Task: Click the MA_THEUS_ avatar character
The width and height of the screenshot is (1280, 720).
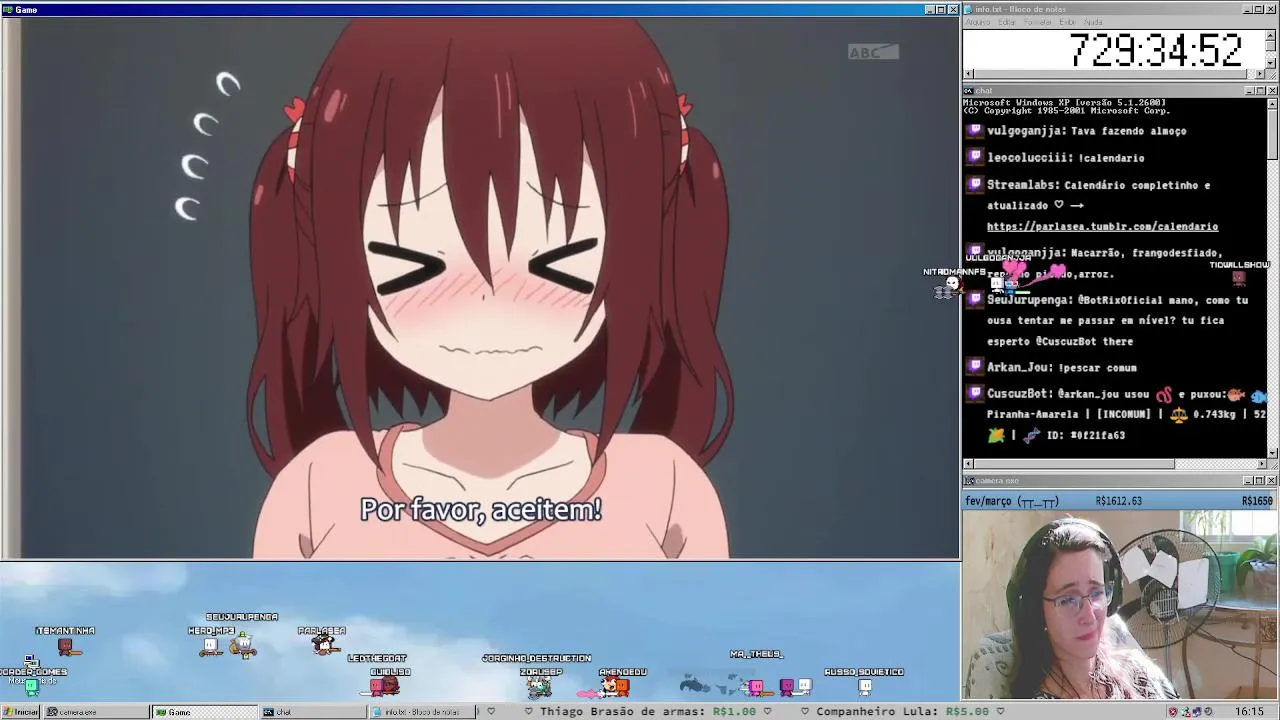Action: pyautogui.click(x=756, y=685)
